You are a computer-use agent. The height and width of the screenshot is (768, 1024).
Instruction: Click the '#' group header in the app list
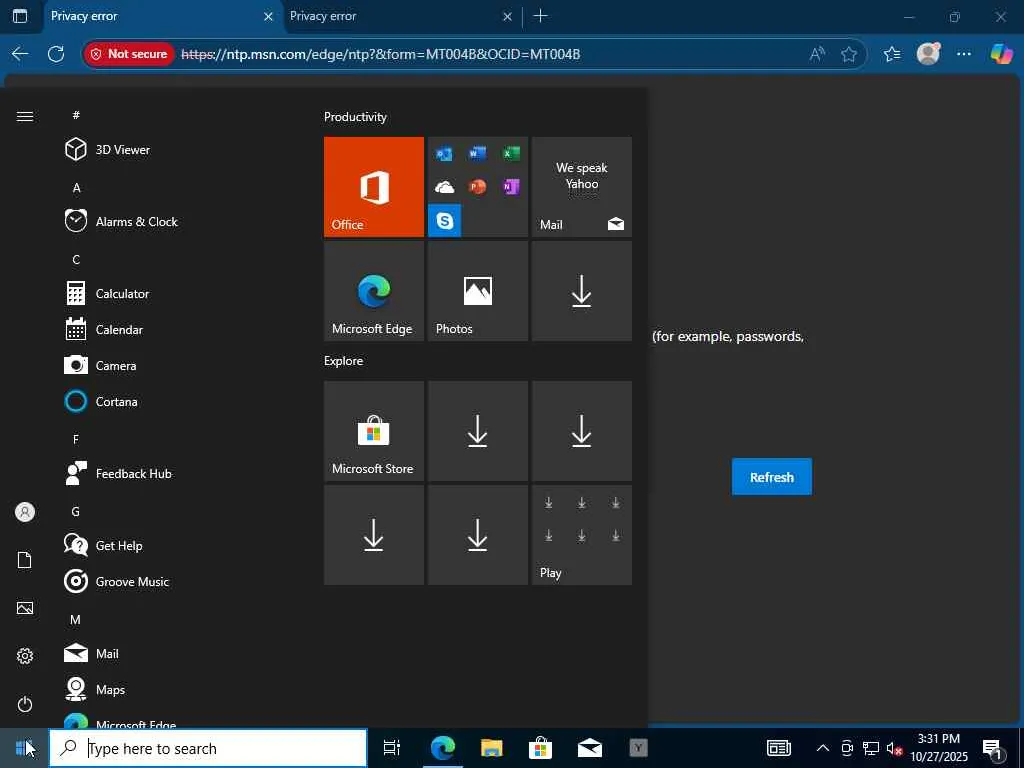pos(76,116)
